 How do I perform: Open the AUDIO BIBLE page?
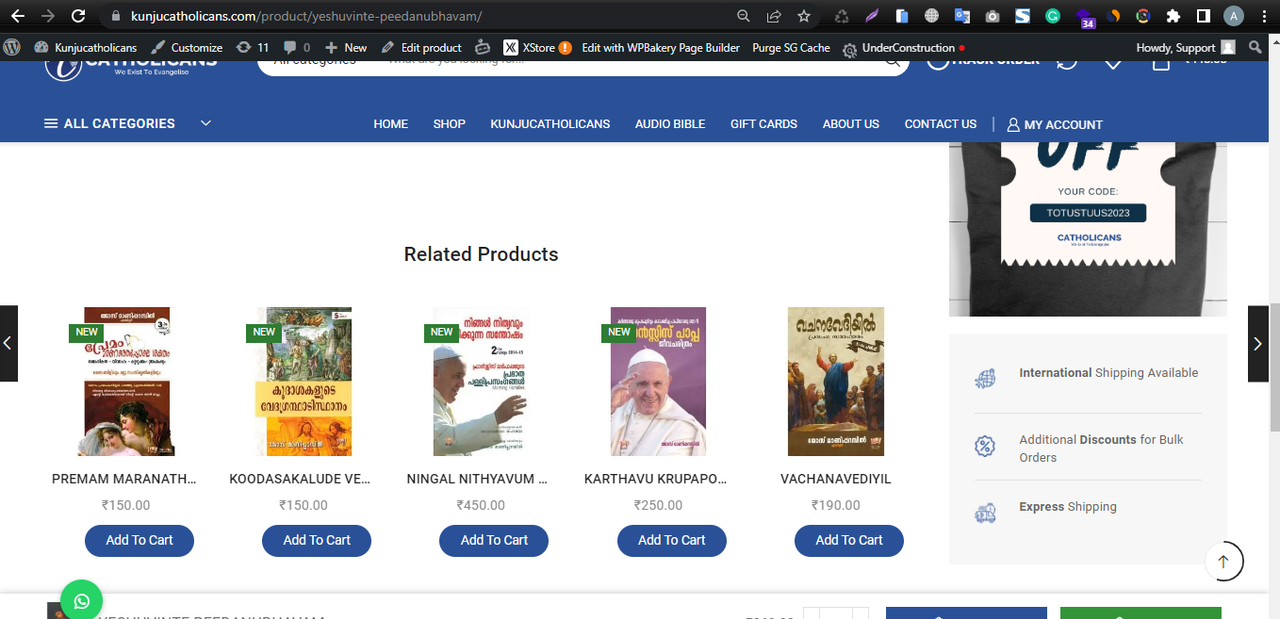click(670, 124)
